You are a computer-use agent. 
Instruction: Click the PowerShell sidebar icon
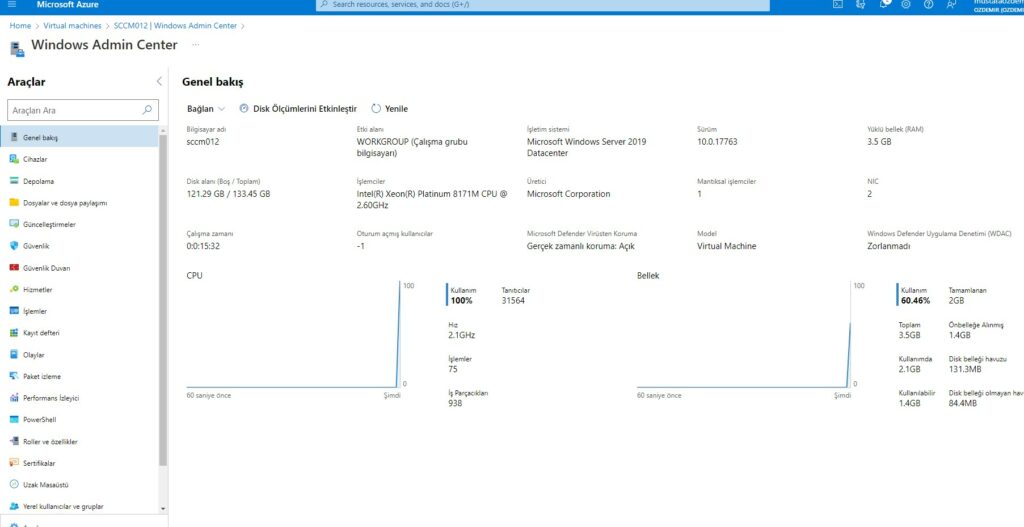(14, 419)
